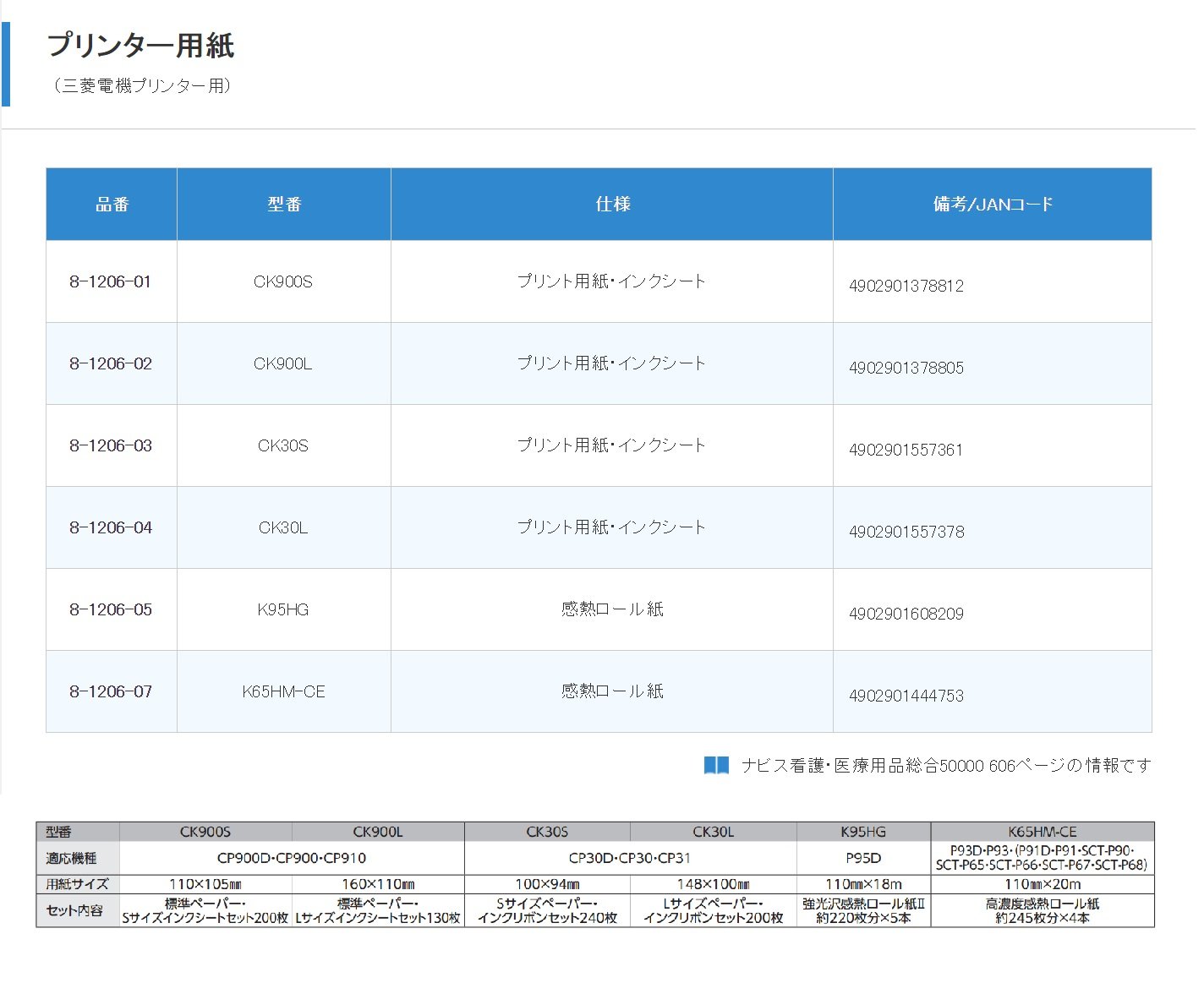Click the （三菱電機プリンター用） subtitle text
1204x994 pixels.
click(142, 85)
